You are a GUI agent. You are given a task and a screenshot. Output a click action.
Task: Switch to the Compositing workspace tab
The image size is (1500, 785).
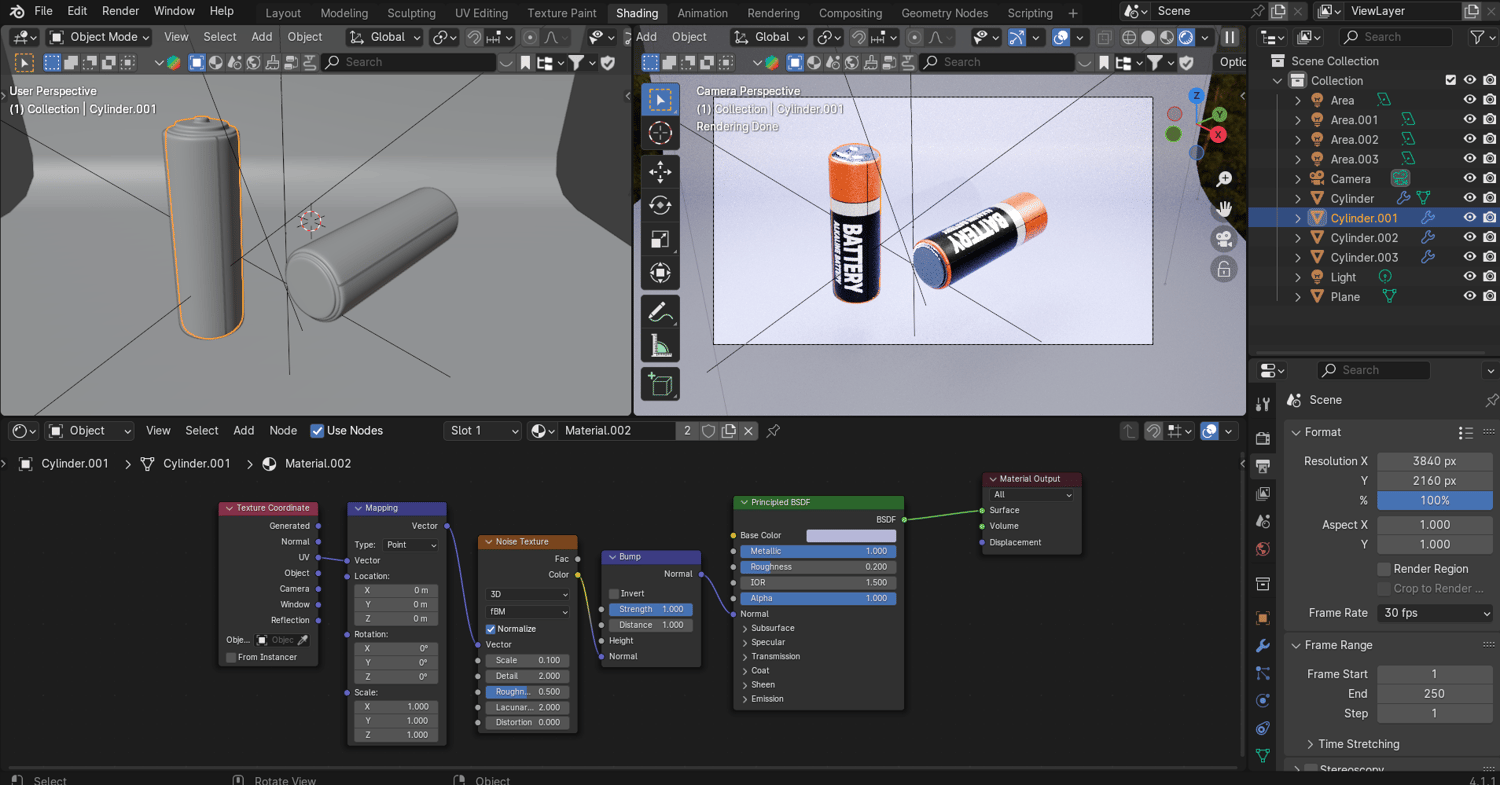click(850, 13)
